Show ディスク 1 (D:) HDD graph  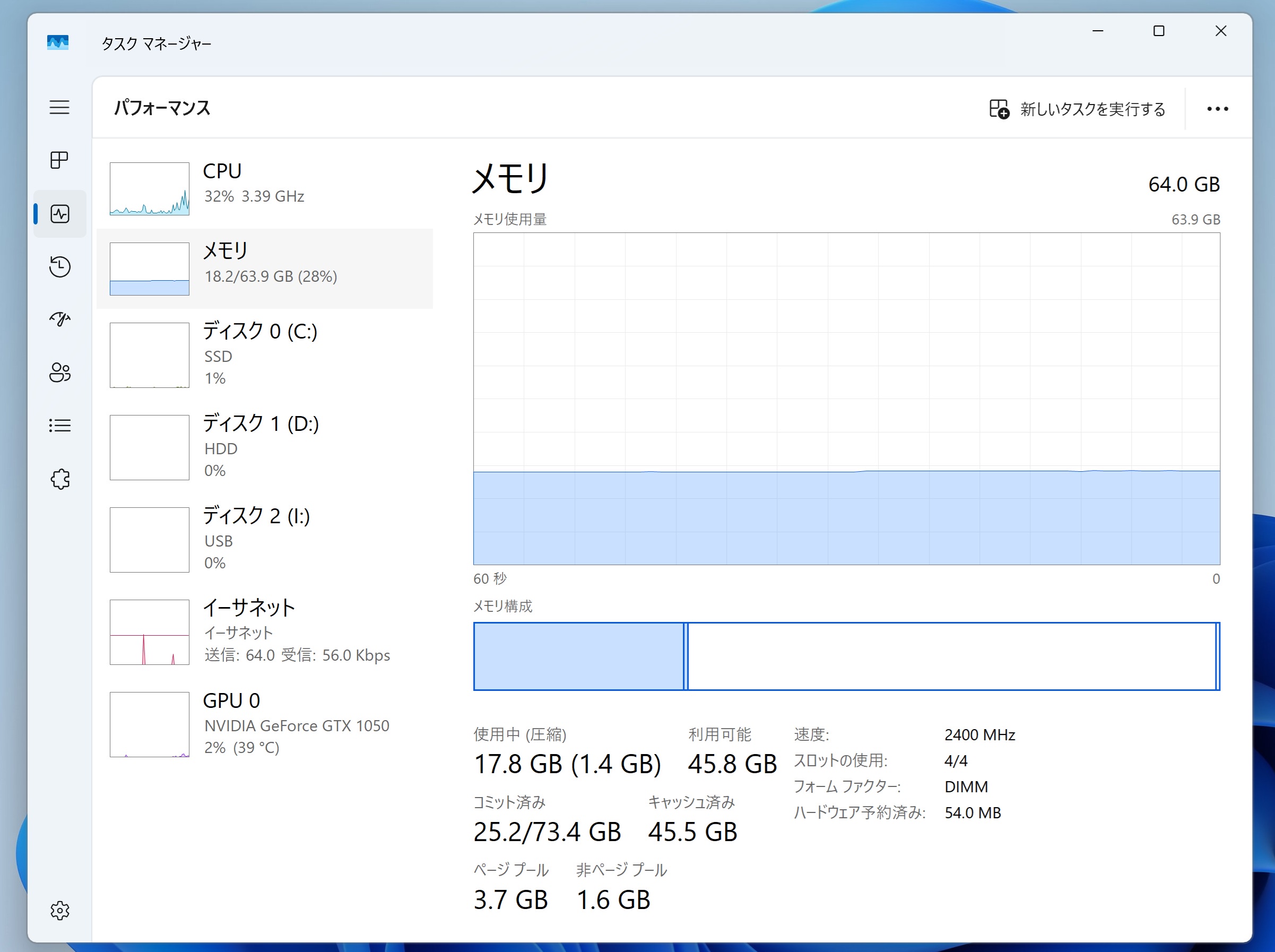pos(265,447)
